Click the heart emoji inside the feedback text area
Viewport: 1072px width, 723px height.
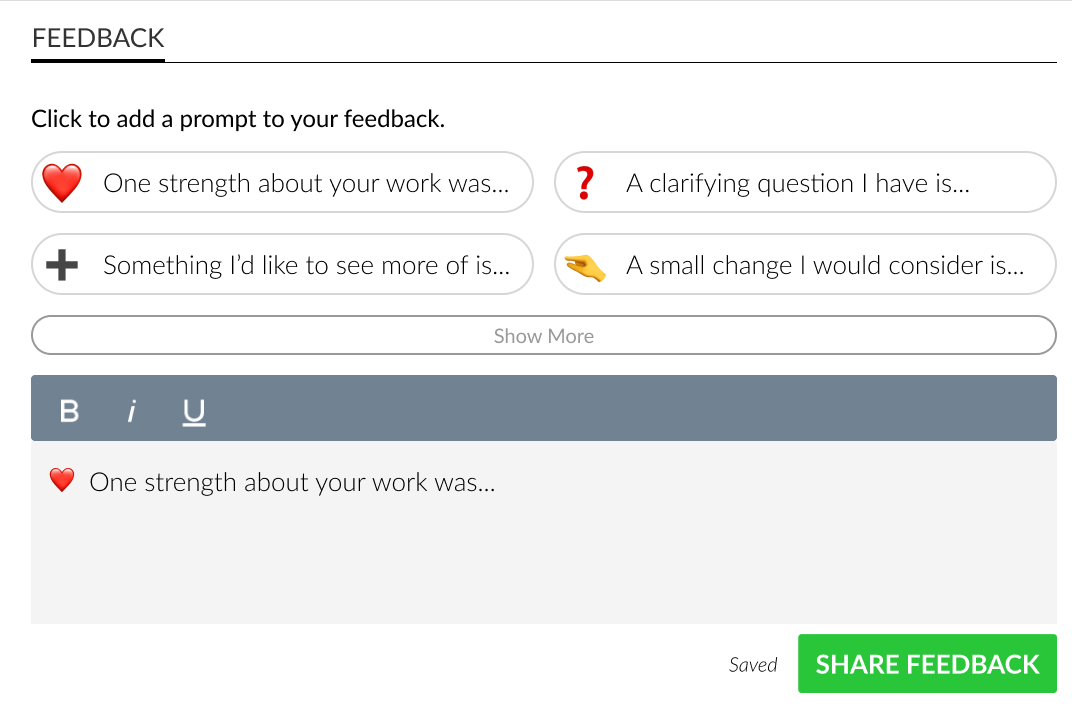[61, 481]
